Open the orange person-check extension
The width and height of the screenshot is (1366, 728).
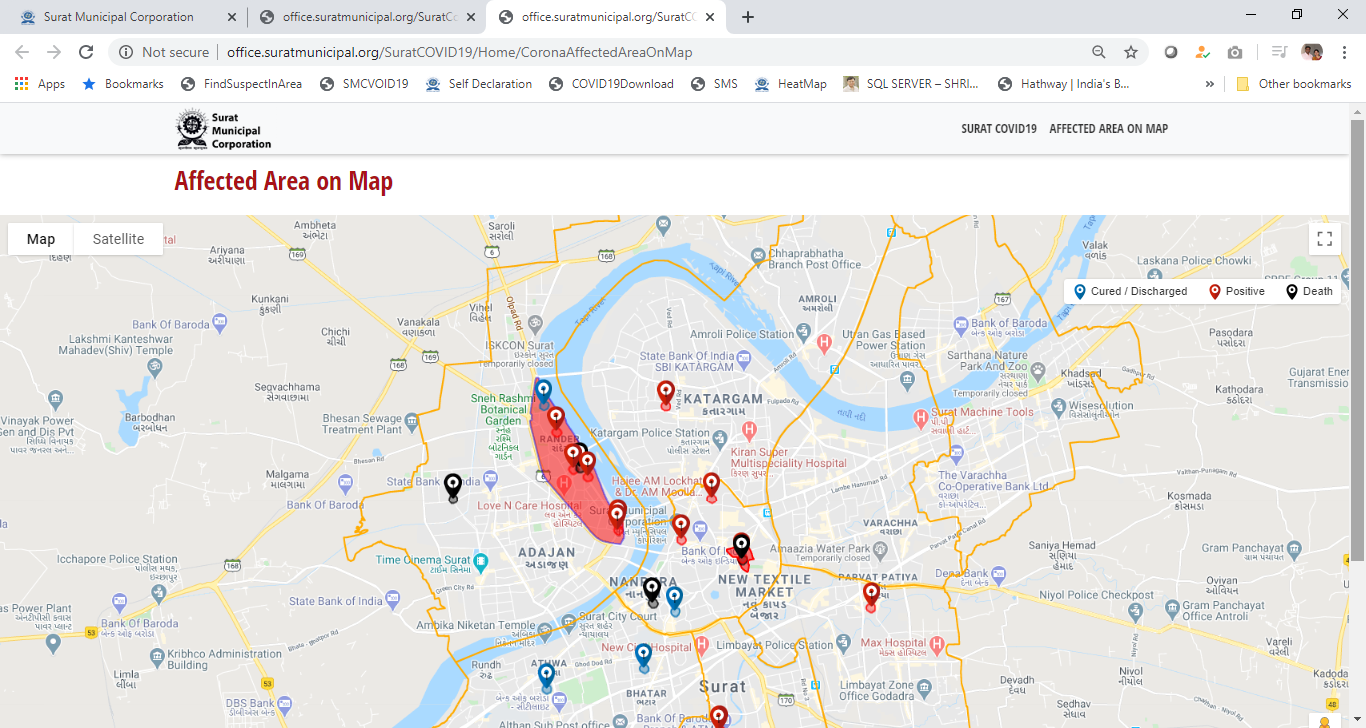(1203, 52)
